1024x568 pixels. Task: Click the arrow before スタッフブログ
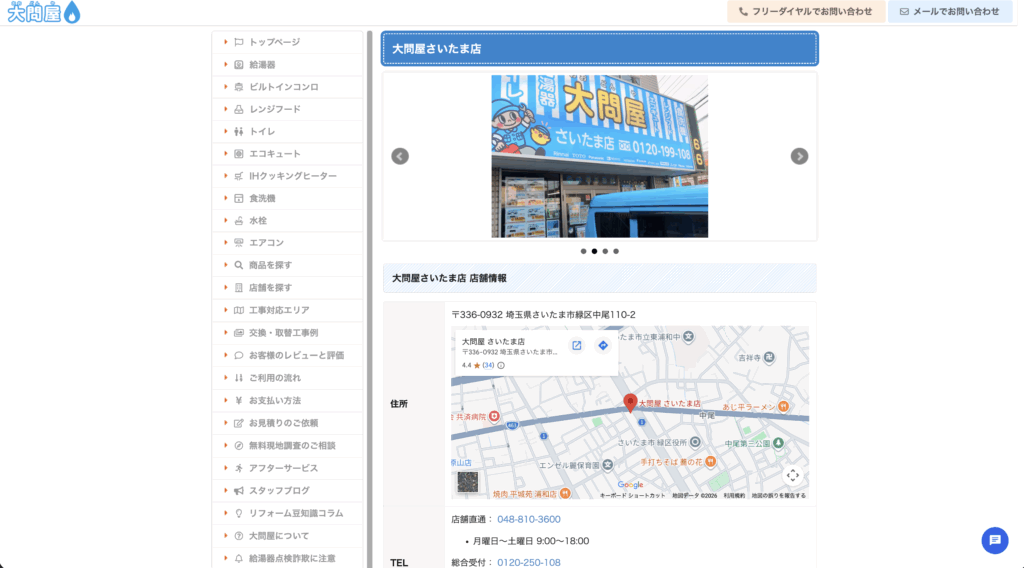225,490
